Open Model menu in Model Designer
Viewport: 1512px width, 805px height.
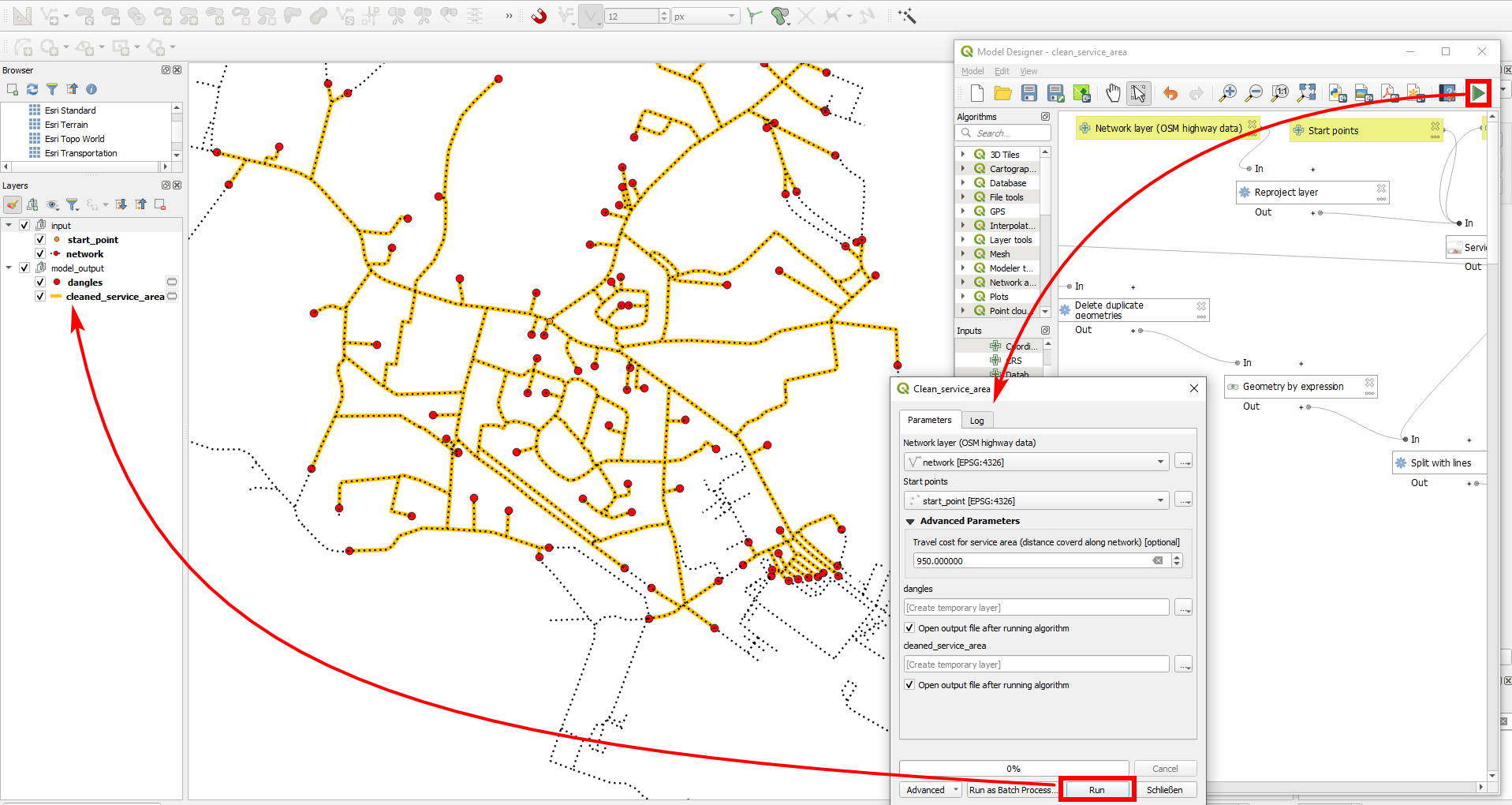pyautogui.click(x=972, y=71)
